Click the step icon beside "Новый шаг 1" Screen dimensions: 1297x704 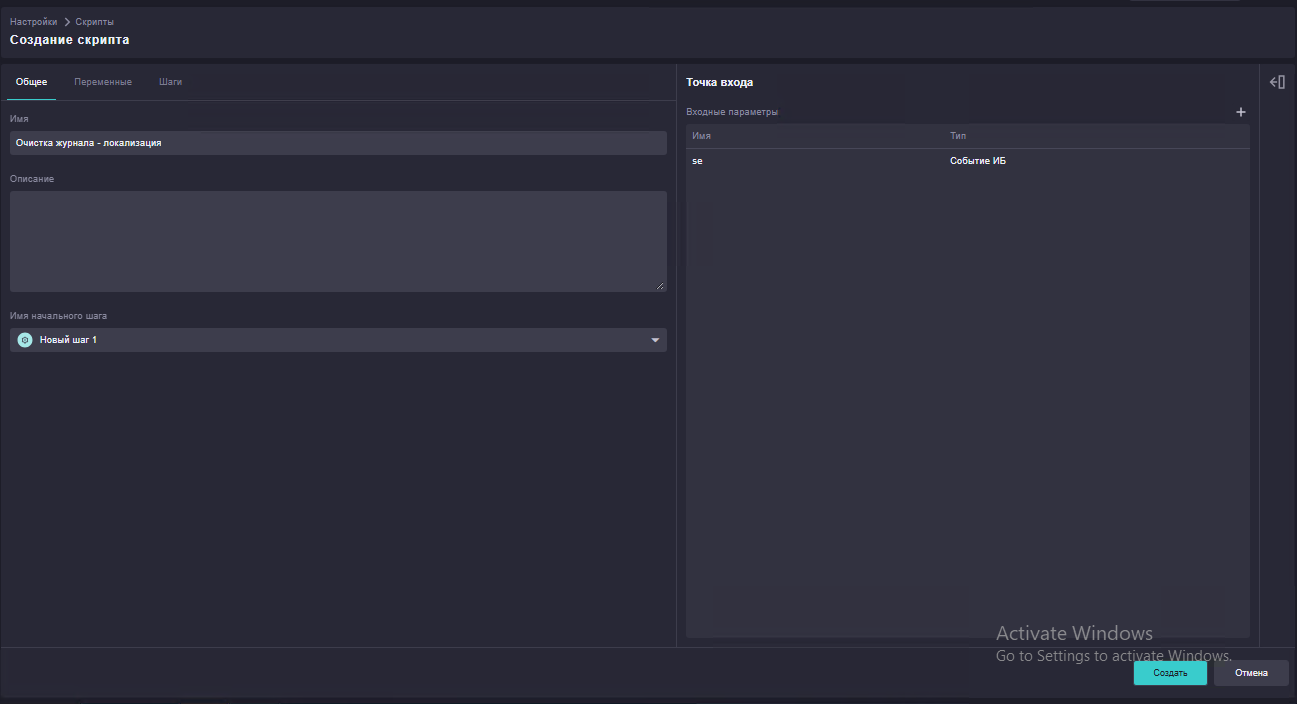25,340
